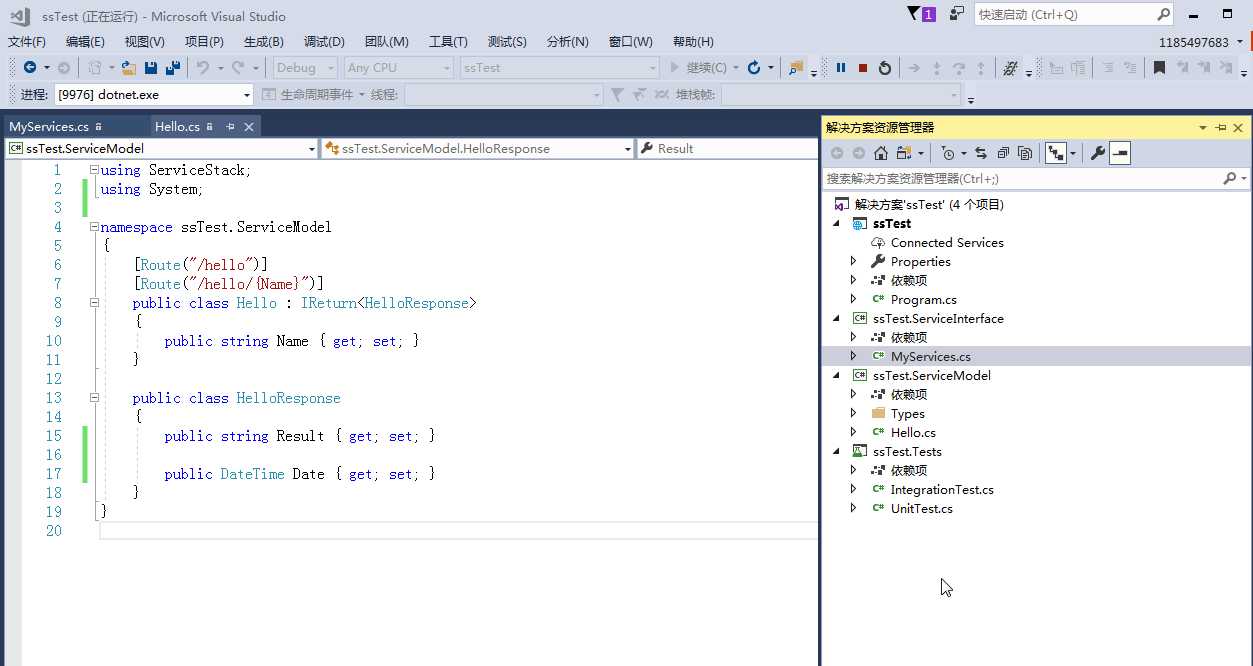Screen dimensions: 1253x666
Task: Restart the debugging session
Action: pyautogui.click(x=884, y=68)
